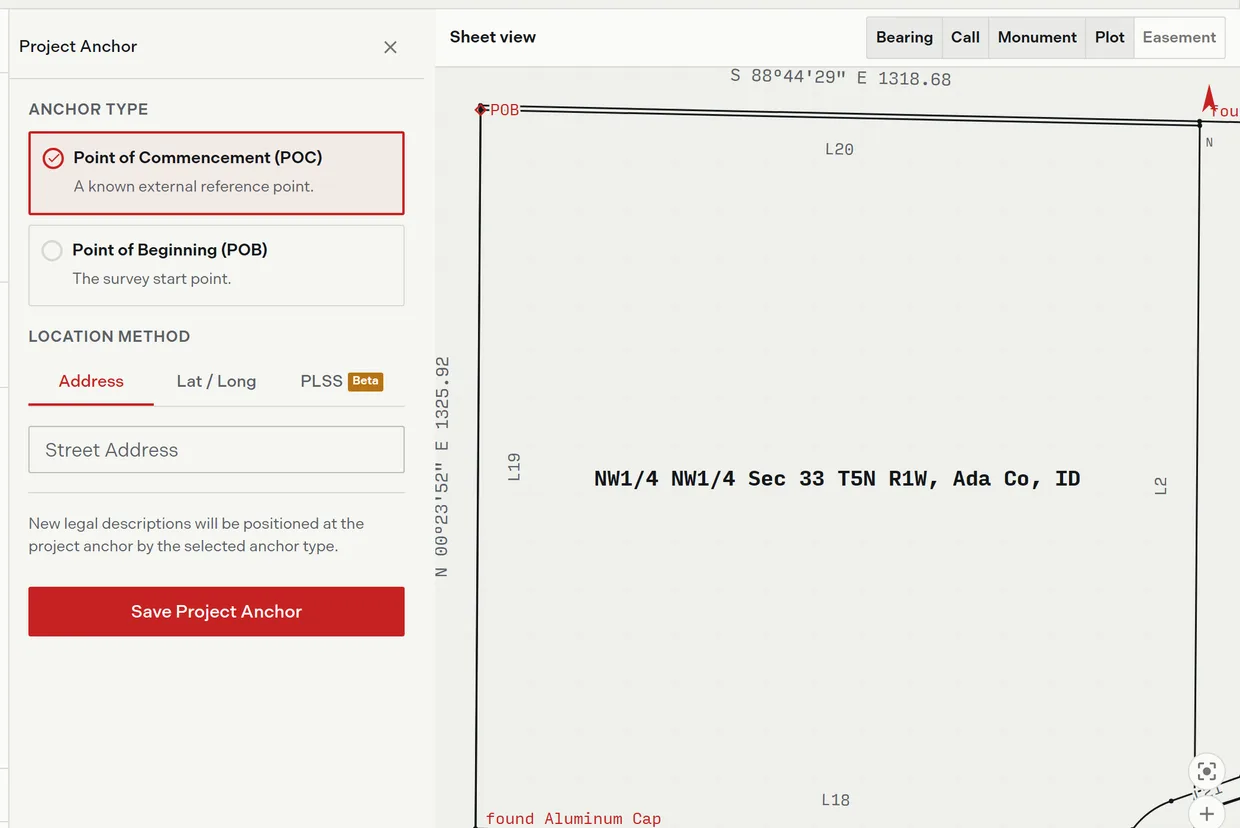Toggle the Bearing labels button
This screenshot has height=828, width=1240.
pos(904,37)
